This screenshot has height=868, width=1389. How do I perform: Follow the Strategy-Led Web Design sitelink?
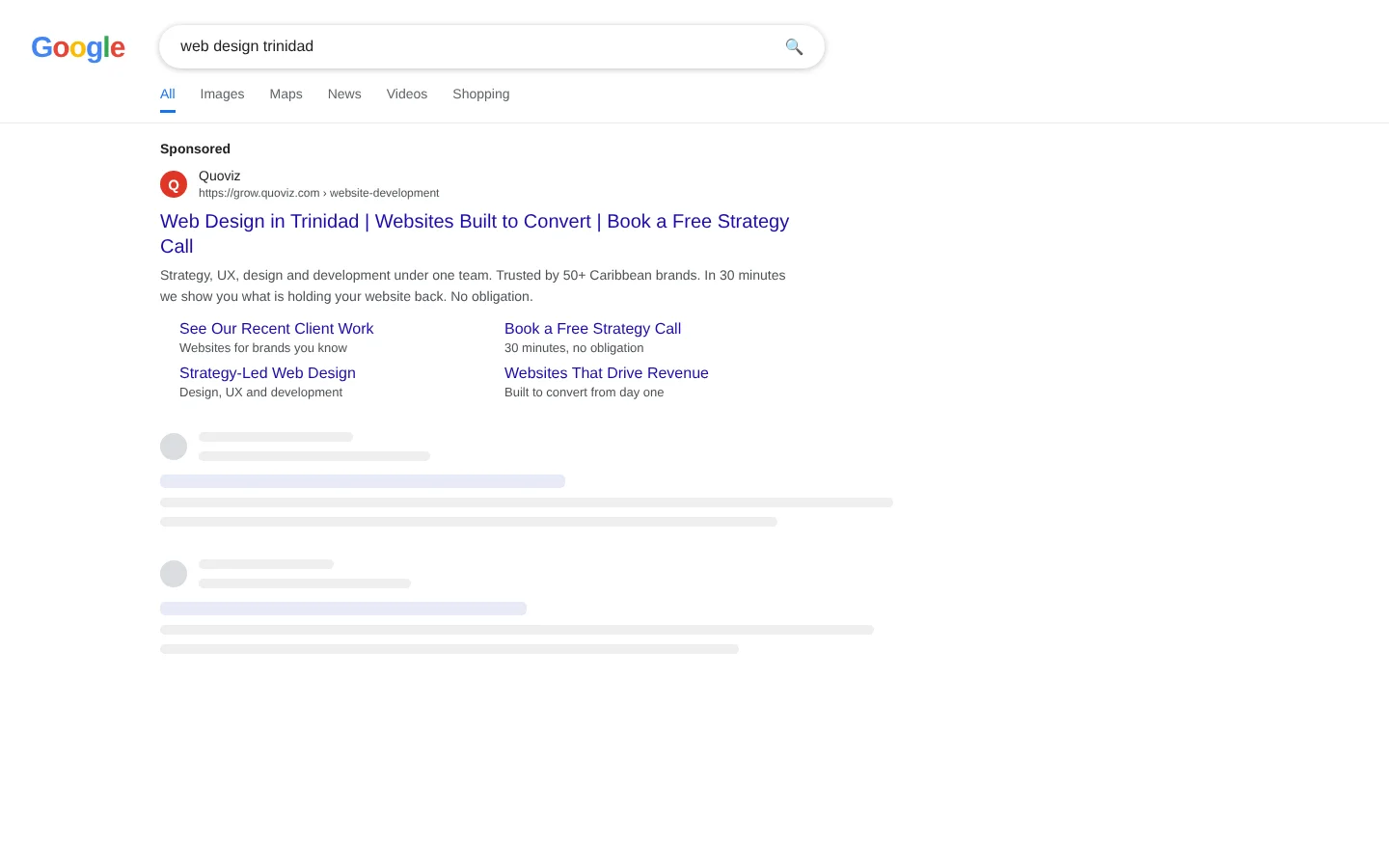click(267, 373)
